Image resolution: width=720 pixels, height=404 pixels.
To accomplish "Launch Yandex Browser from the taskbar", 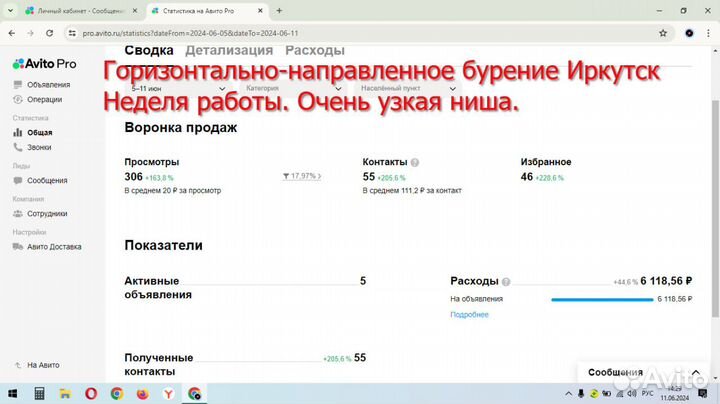I will pyautogui.click(x=169, y=393).
